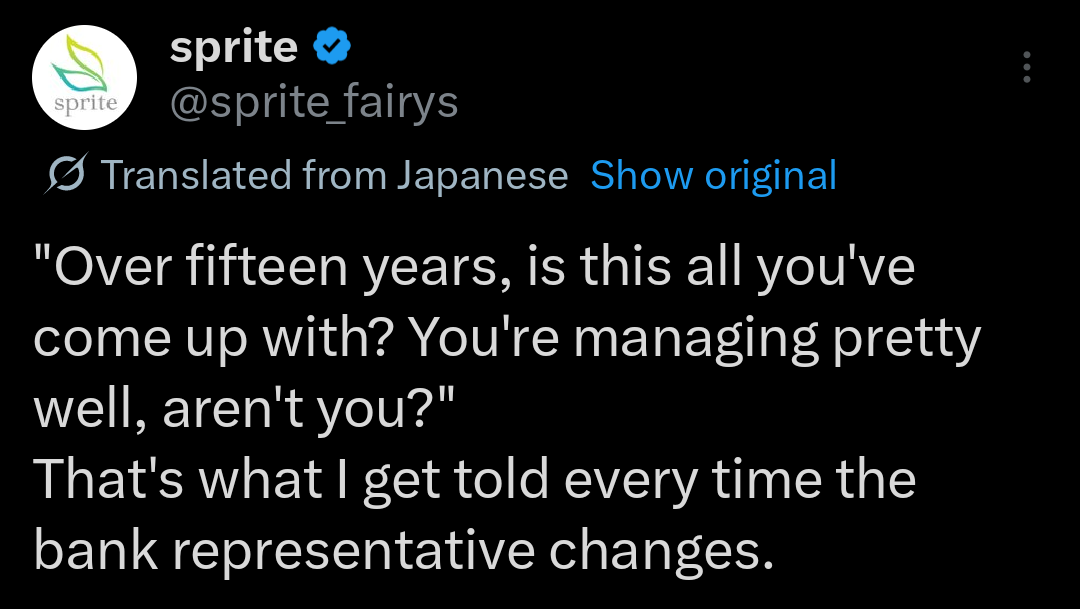
Task: Click the "sprite" wordmark inside the avatar
Action: coord(84,102)
